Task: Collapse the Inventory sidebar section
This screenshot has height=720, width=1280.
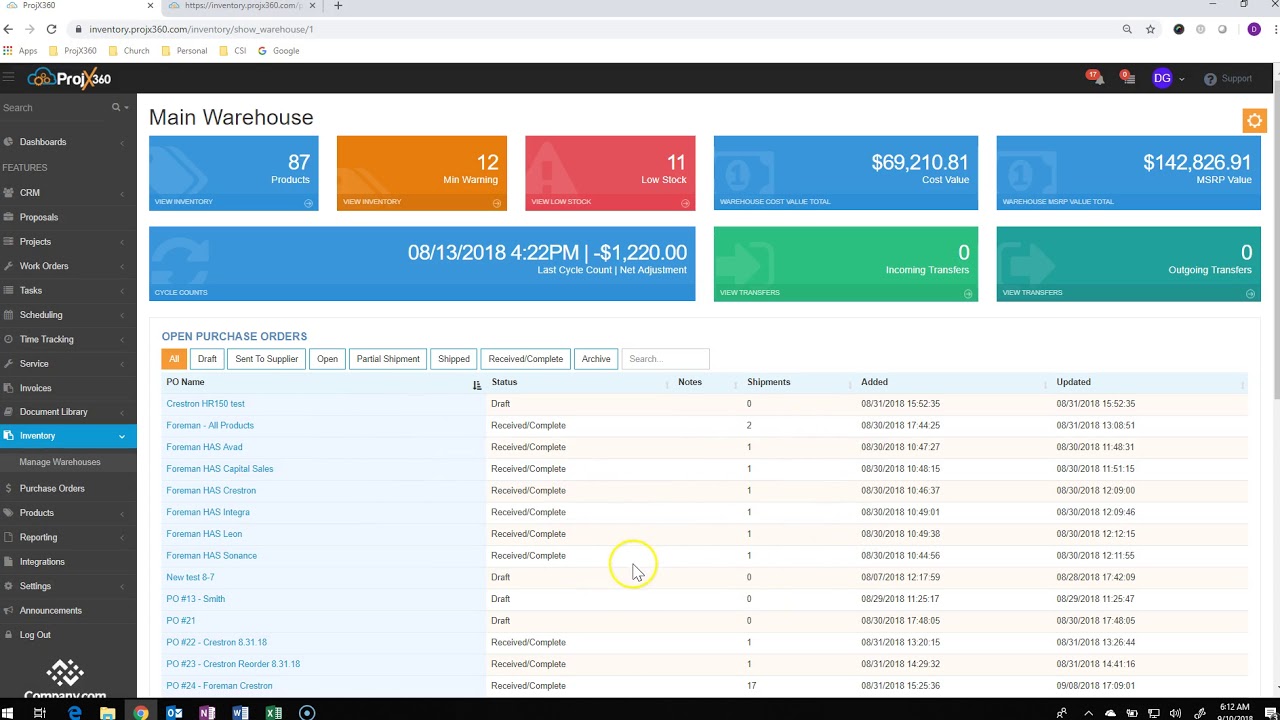Action: (68, 436)
